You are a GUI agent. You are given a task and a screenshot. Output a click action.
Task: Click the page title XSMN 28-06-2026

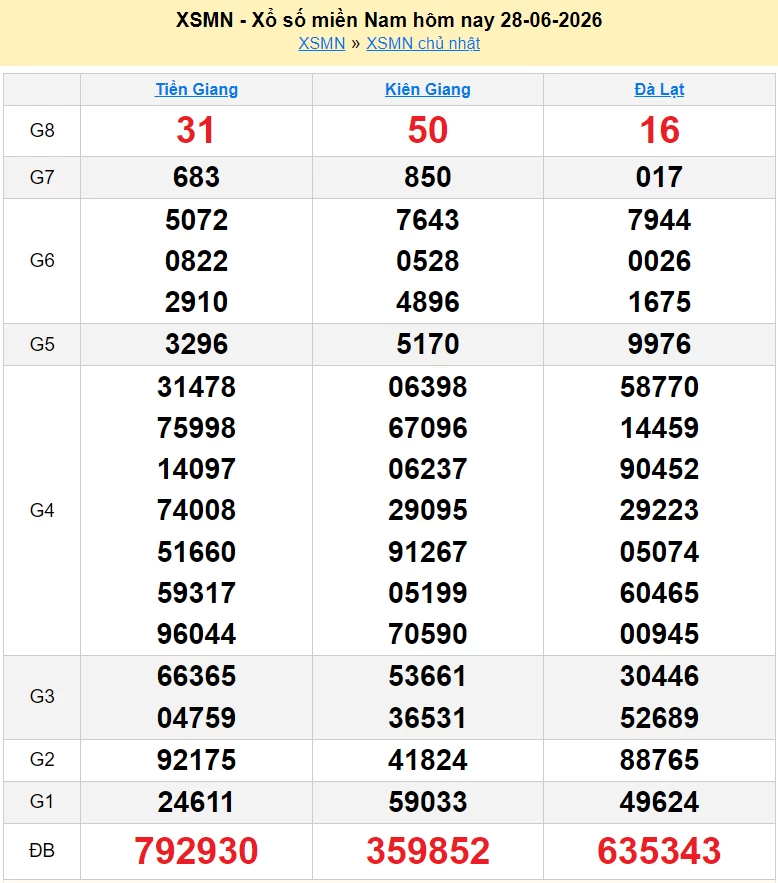click(x=389, y=20)
